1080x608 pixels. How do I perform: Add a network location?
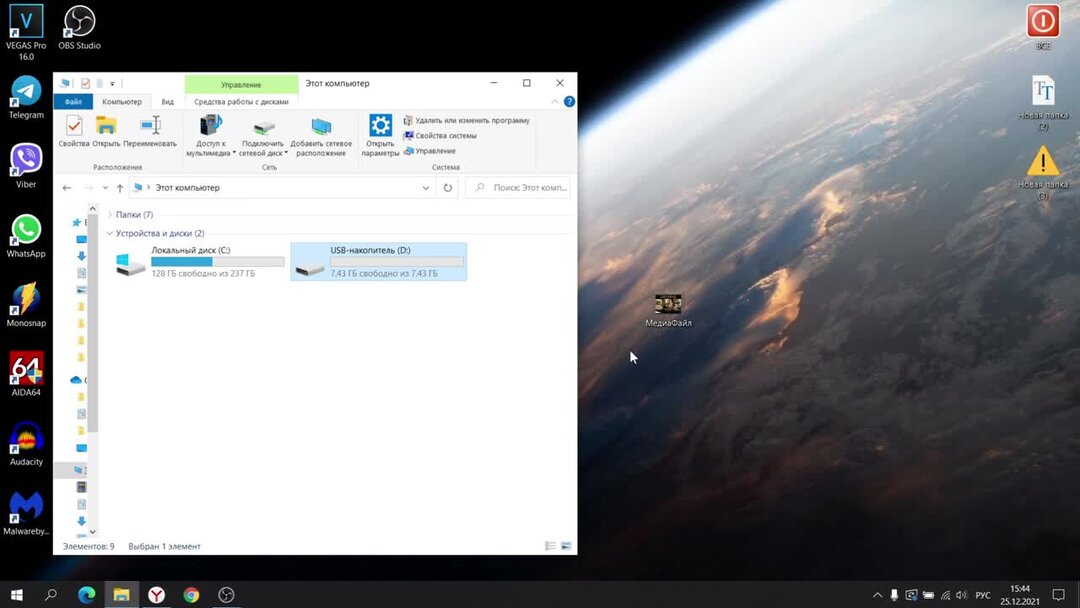click(x=321, y=136)
